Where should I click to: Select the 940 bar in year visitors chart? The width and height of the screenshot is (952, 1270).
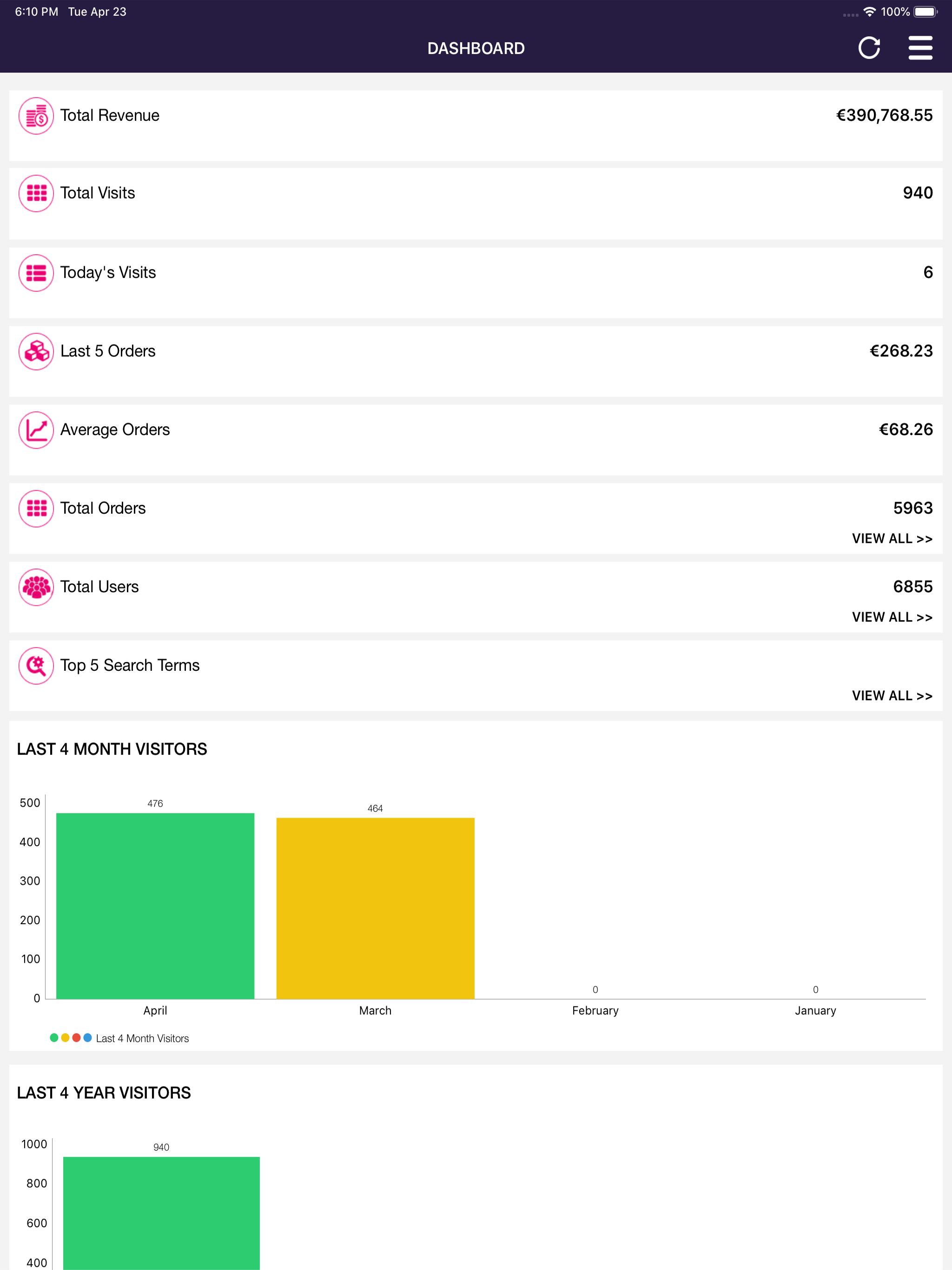[x=161, y=1213]
